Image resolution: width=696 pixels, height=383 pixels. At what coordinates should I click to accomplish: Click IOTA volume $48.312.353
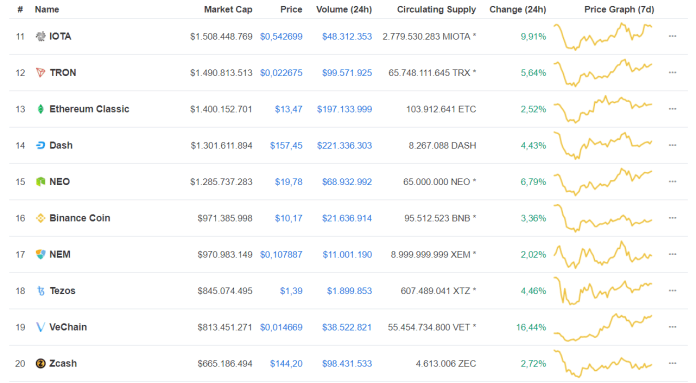pos(347,37)
